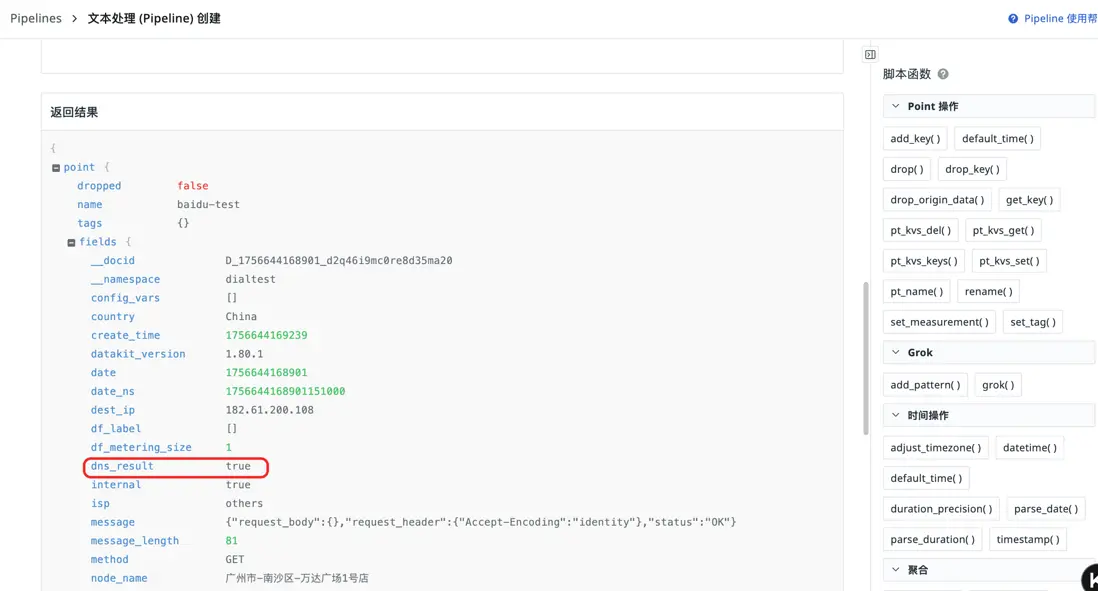Insert the duration_precision() function
The image size is (1098, 591).
[x=941, y=509]
